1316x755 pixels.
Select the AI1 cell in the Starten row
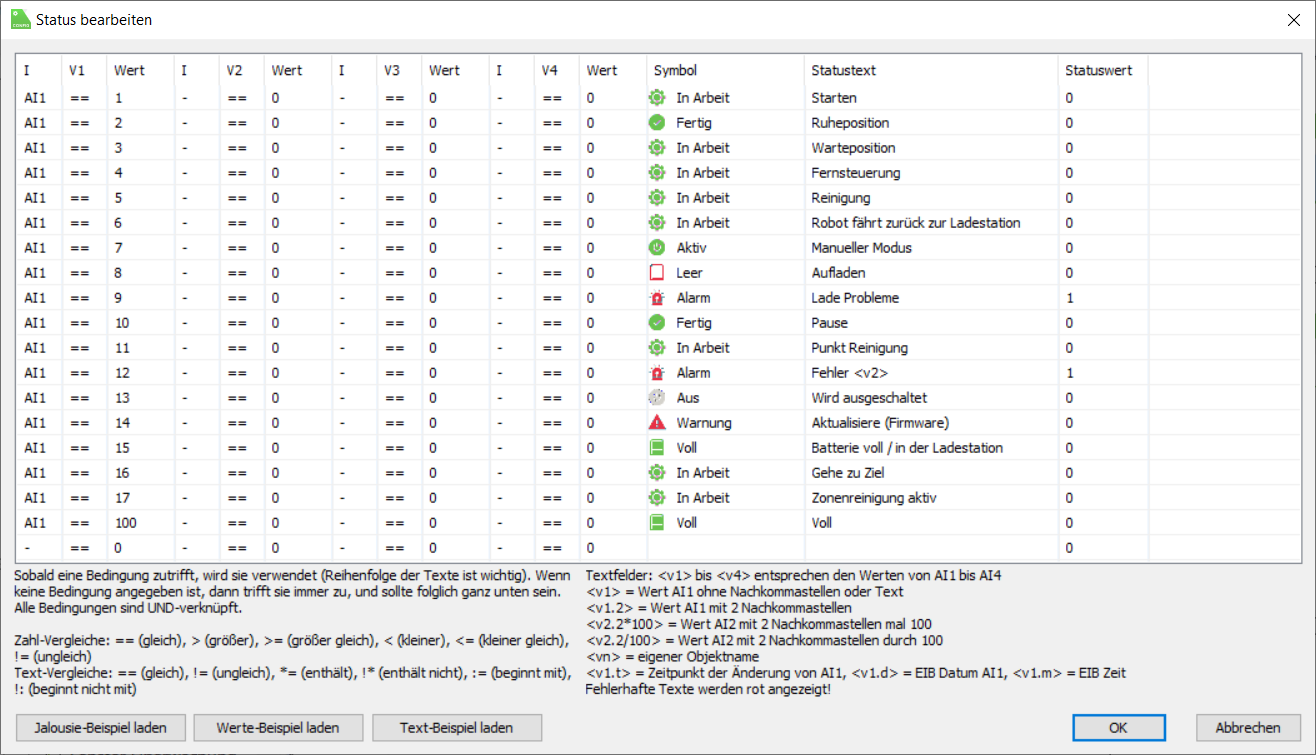tap(40, 98)
